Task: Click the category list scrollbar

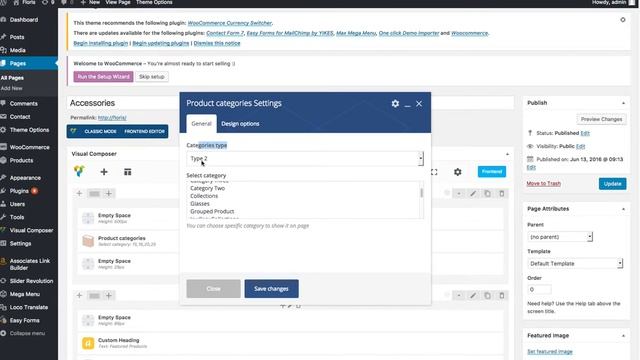Action: (421, 193)
